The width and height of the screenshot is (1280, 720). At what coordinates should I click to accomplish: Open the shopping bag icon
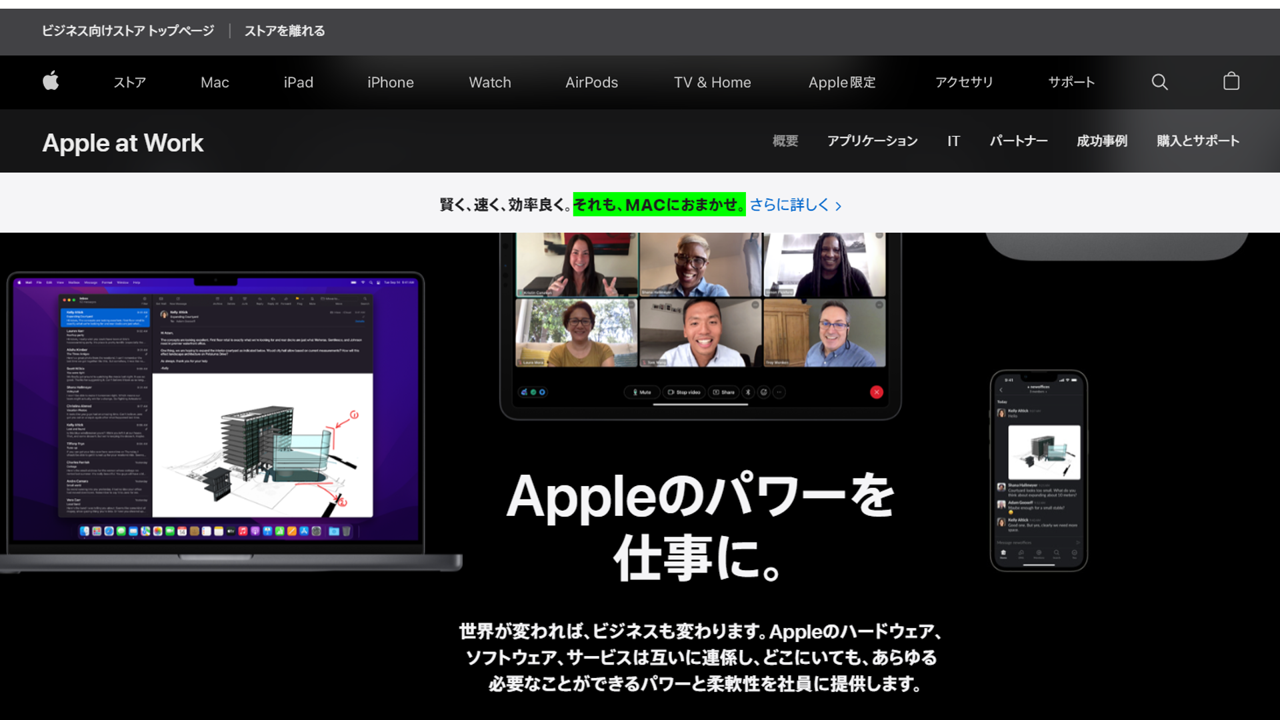pos(1231,82)
